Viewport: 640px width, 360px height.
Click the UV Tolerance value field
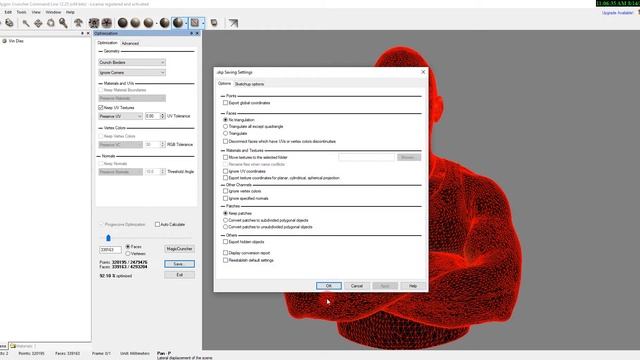(153, 116)
